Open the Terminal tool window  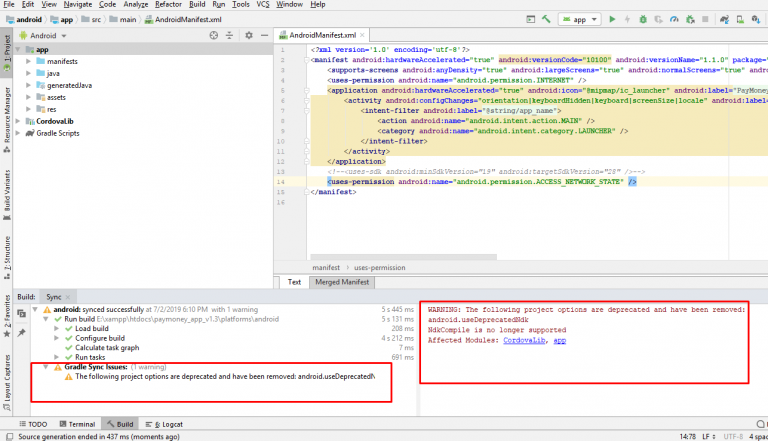(x=78, y=424)
